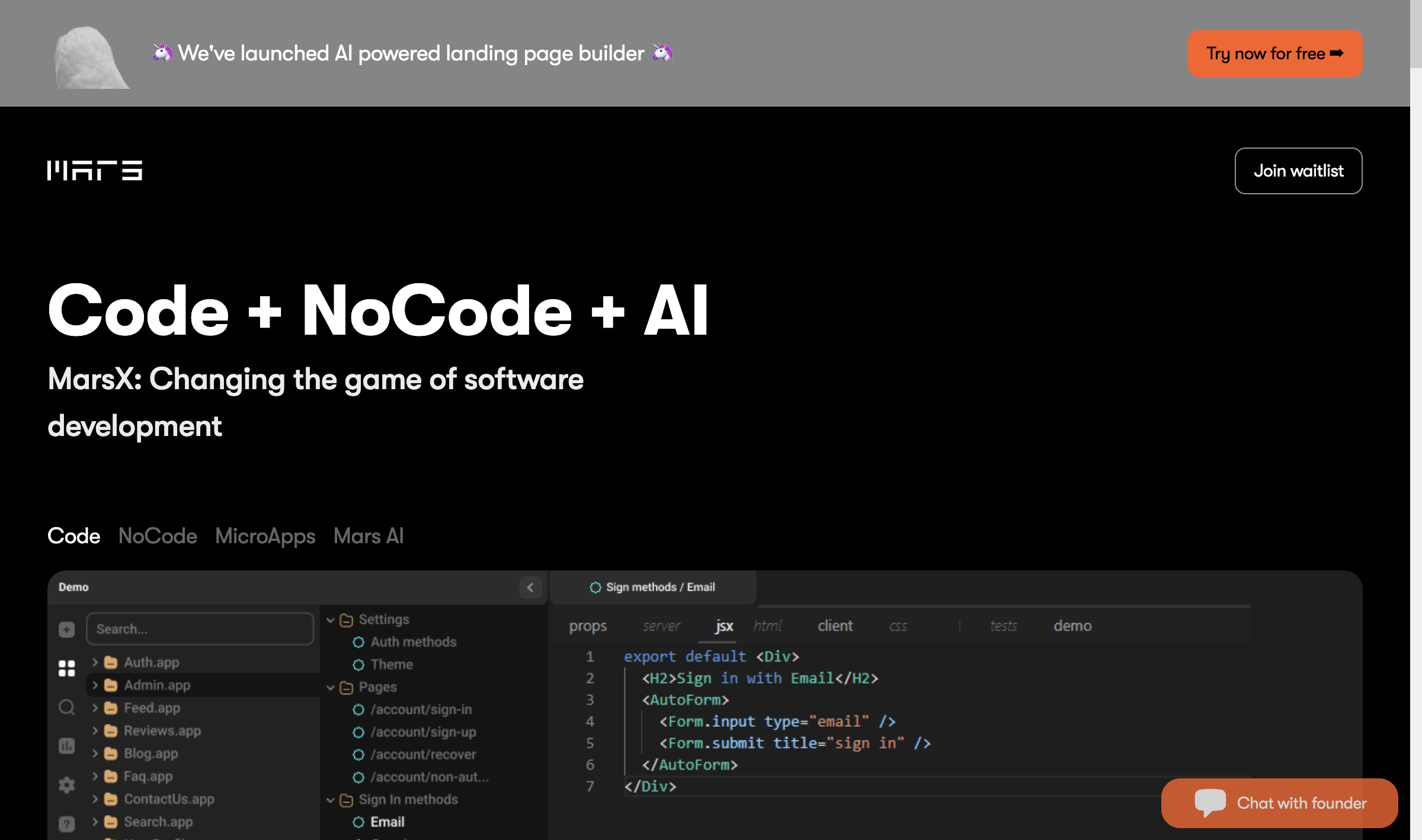
Task: Open the gear settings icon in sidebar
Action: [x=67, y=785]
